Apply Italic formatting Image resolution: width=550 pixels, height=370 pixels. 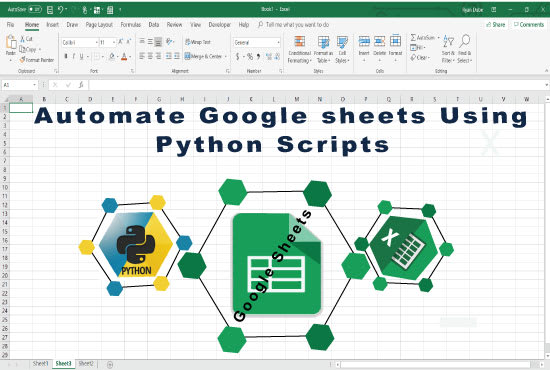point(73,56)
